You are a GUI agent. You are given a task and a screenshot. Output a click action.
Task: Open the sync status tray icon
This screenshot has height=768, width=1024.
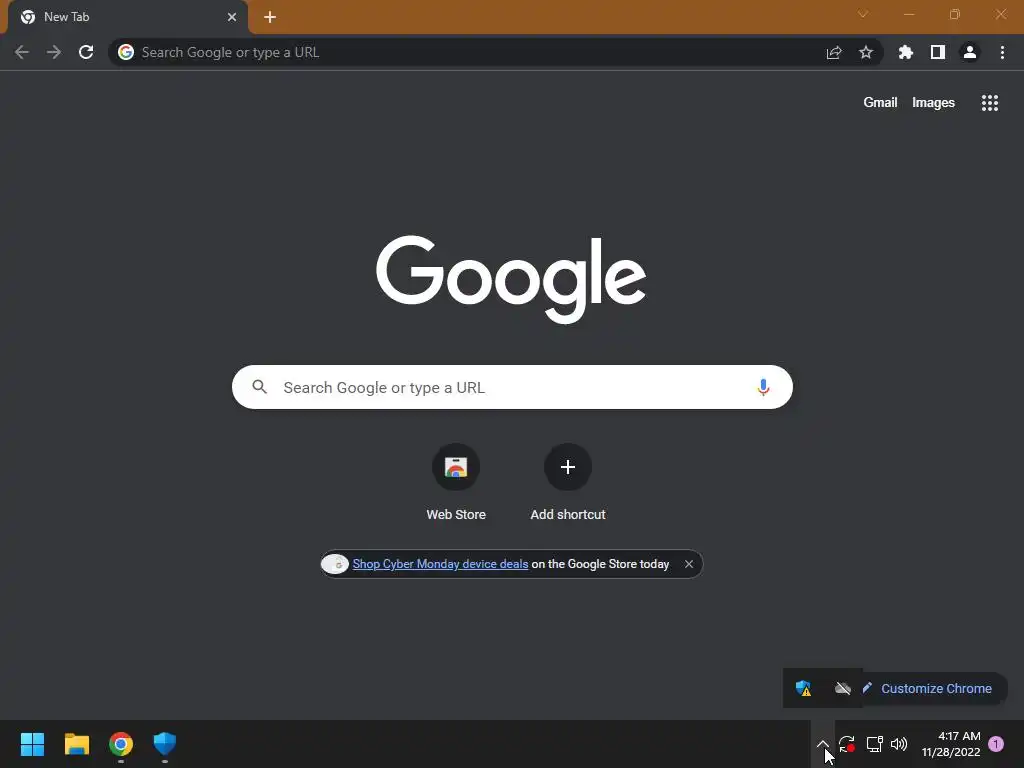[x=847, y=744]
